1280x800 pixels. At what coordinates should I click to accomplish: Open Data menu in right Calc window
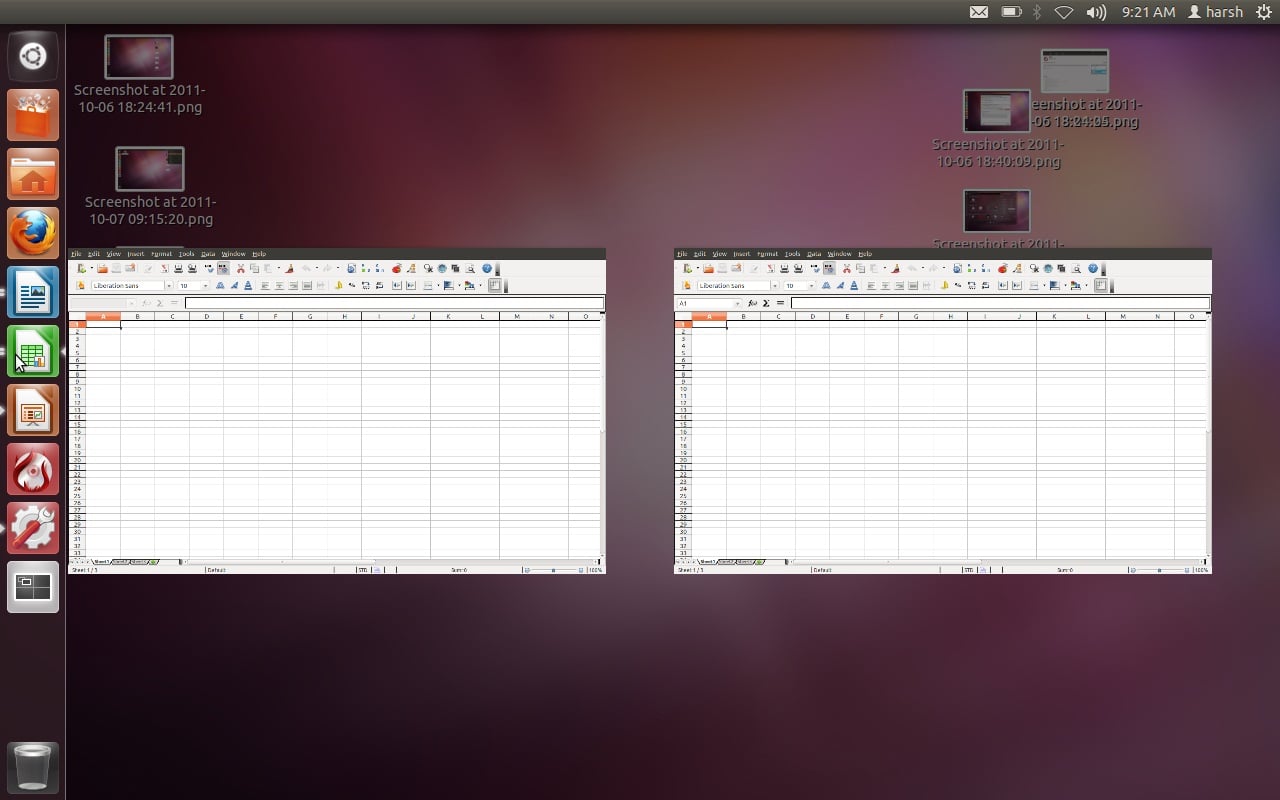[x=814, y=254]
